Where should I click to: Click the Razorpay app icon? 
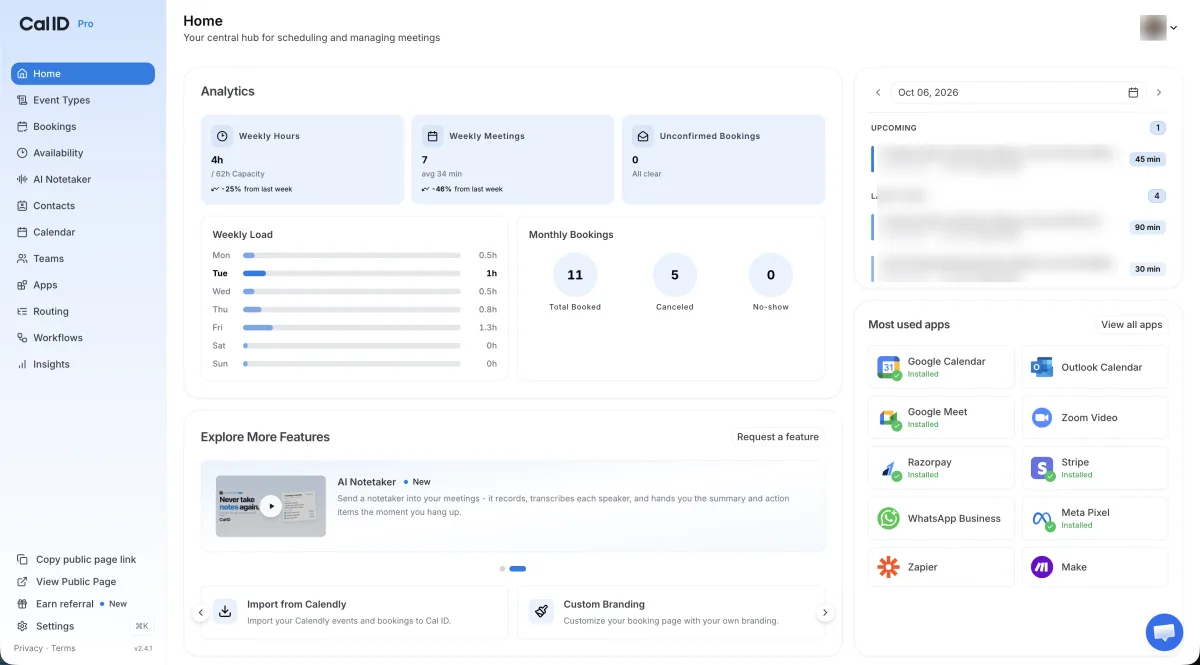(889, 468)
